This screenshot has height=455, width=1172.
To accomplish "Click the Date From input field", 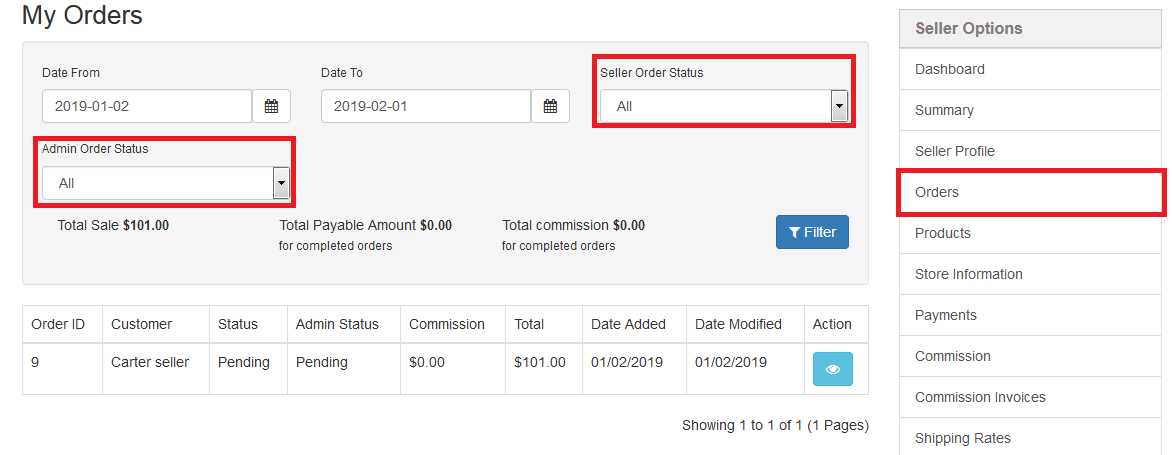I will pos(147,106).
